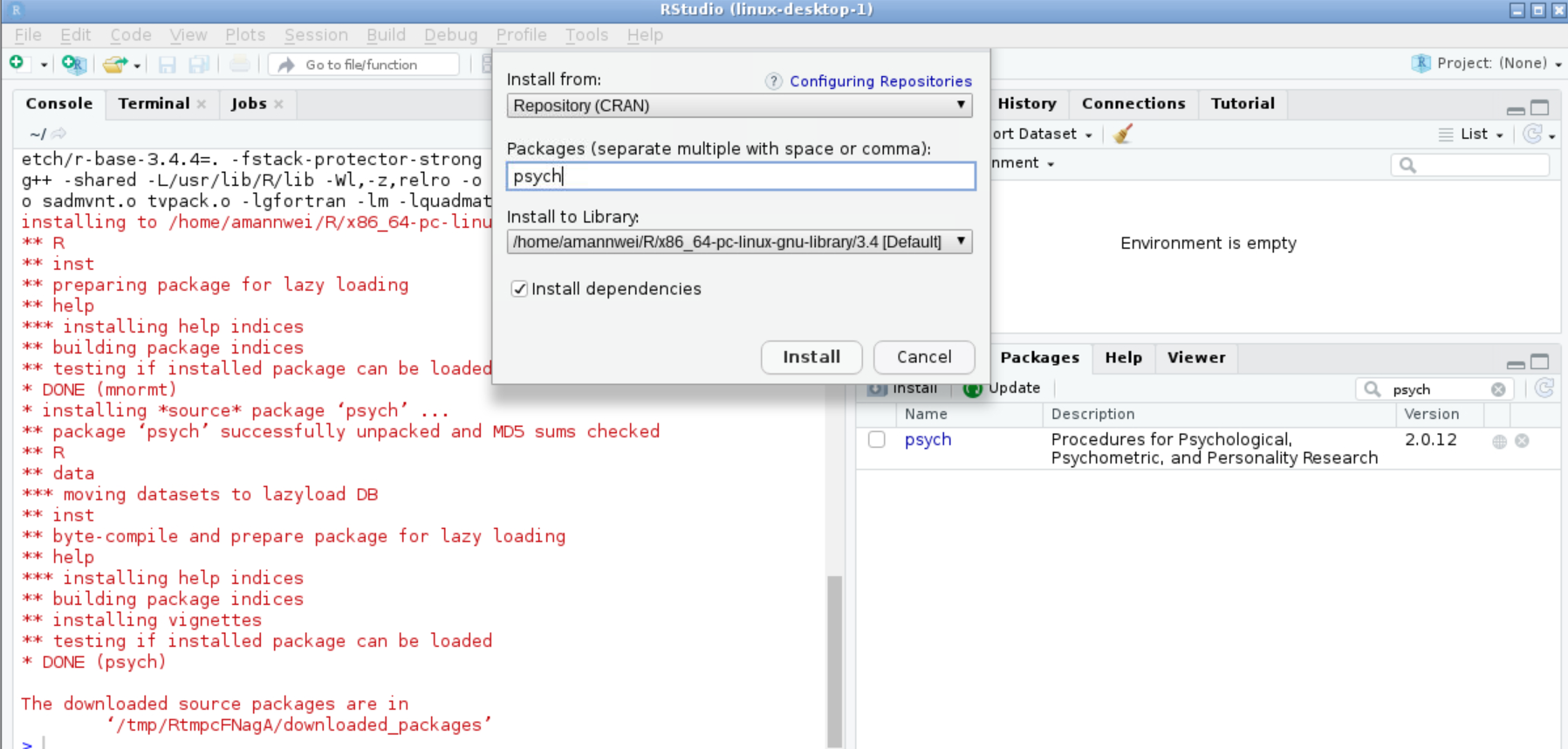Click the Update packages button

click(x=1003, y=388)
